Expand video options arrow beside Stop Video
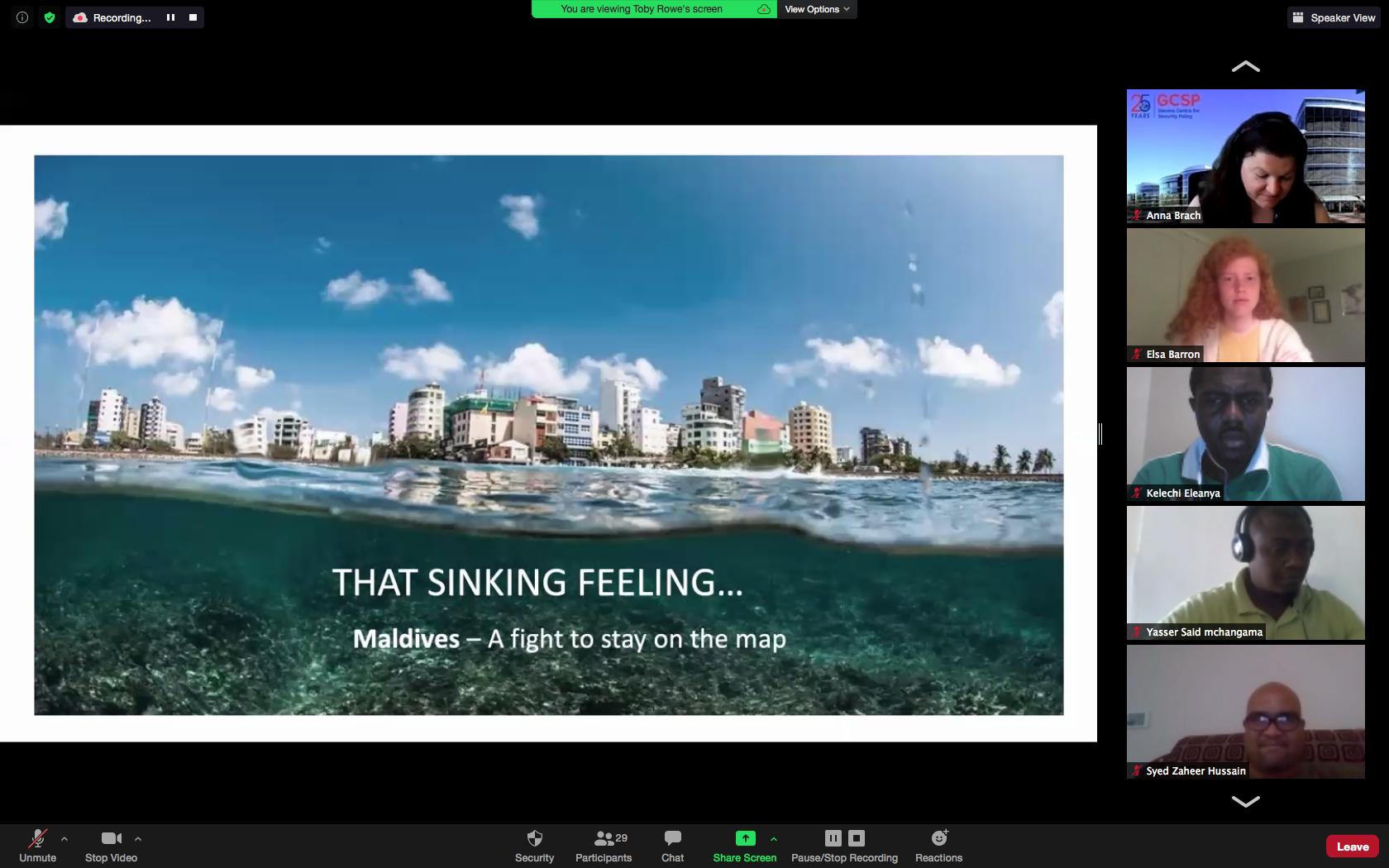This screenshot has width=1389, height=868. pos(138,839)
